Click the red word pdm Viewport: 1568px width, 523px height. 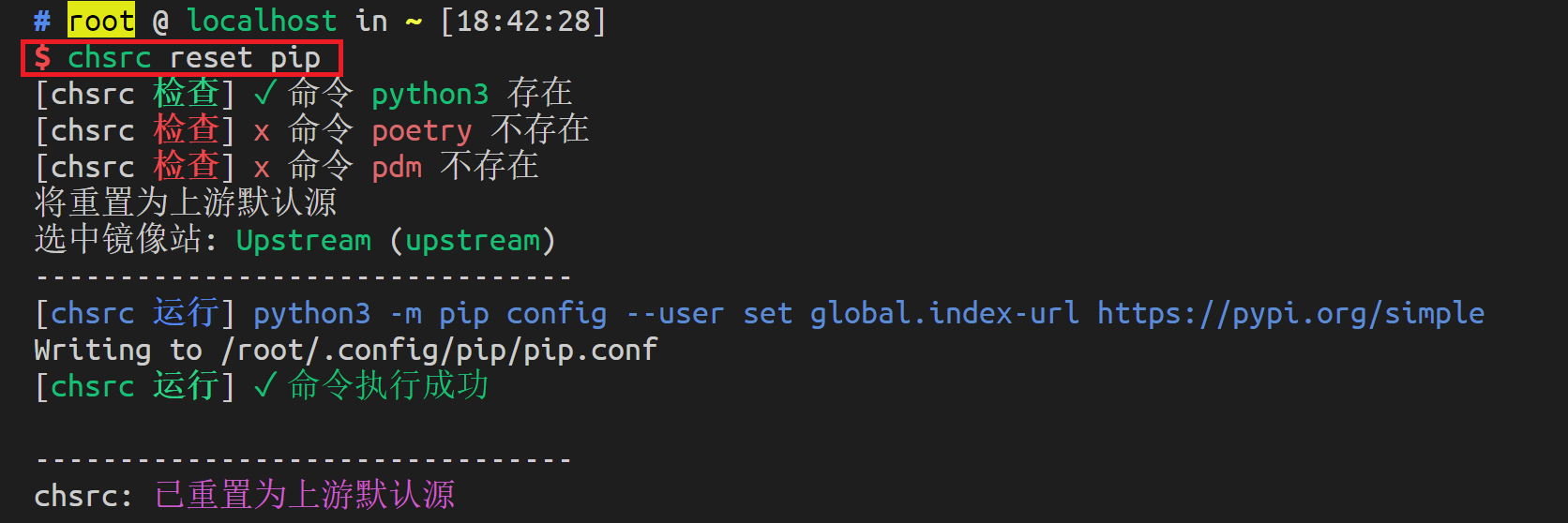397,168
